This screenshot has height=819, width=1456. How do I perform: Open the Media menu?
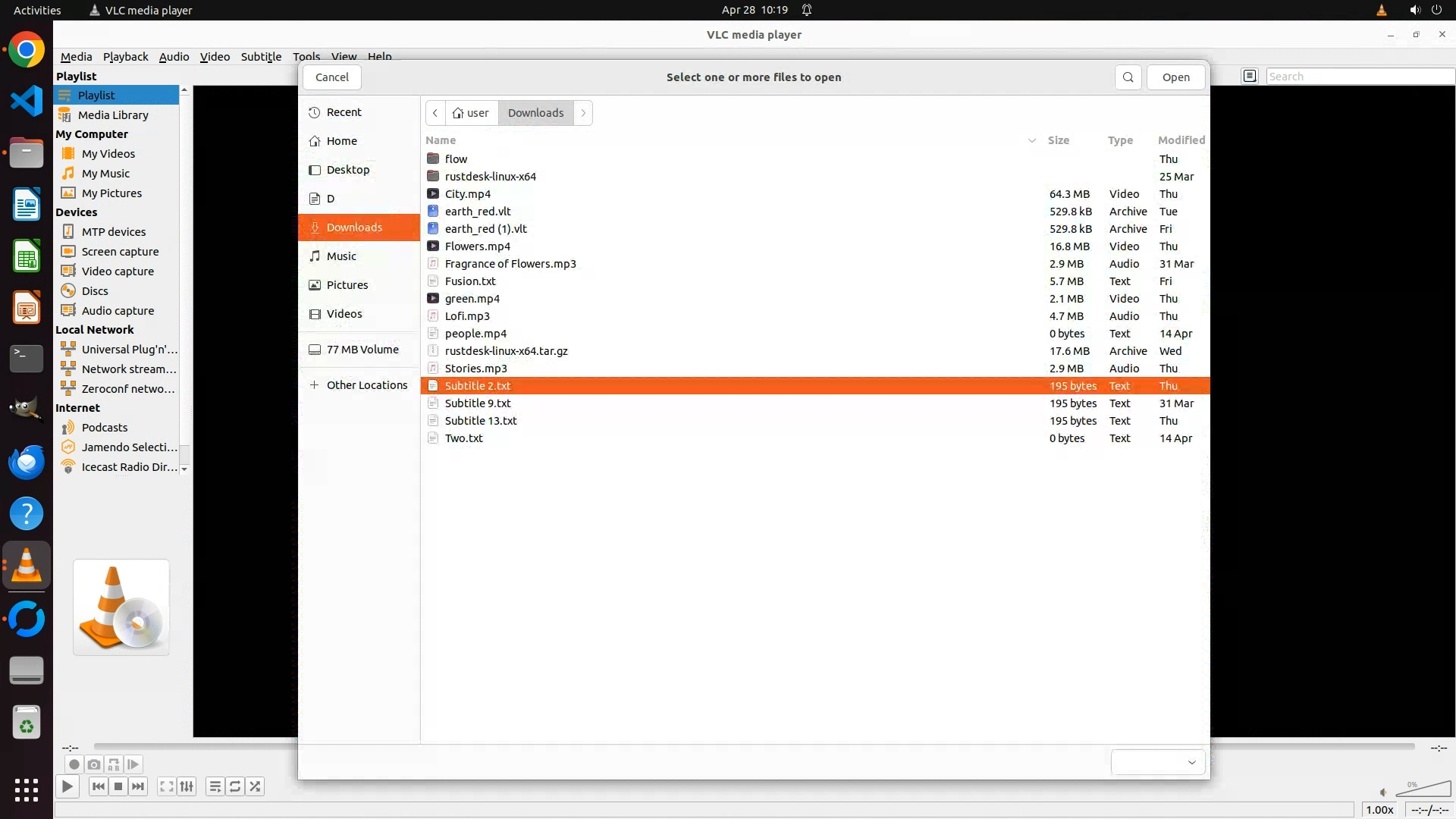tap(76, 56)
